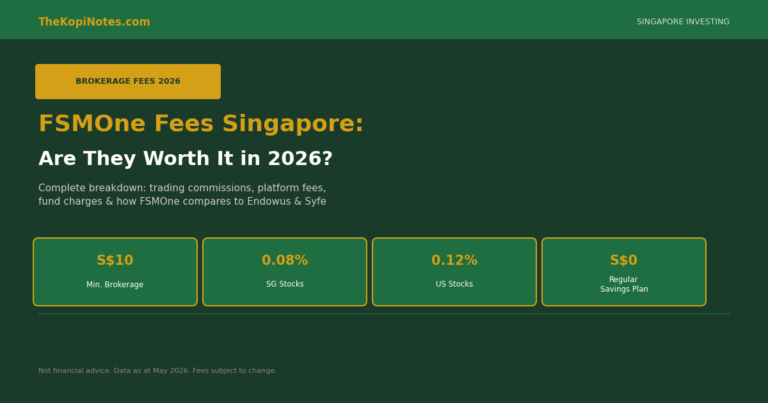
Task: Select the Singapore Investing header label
Action: click(683, 22)
